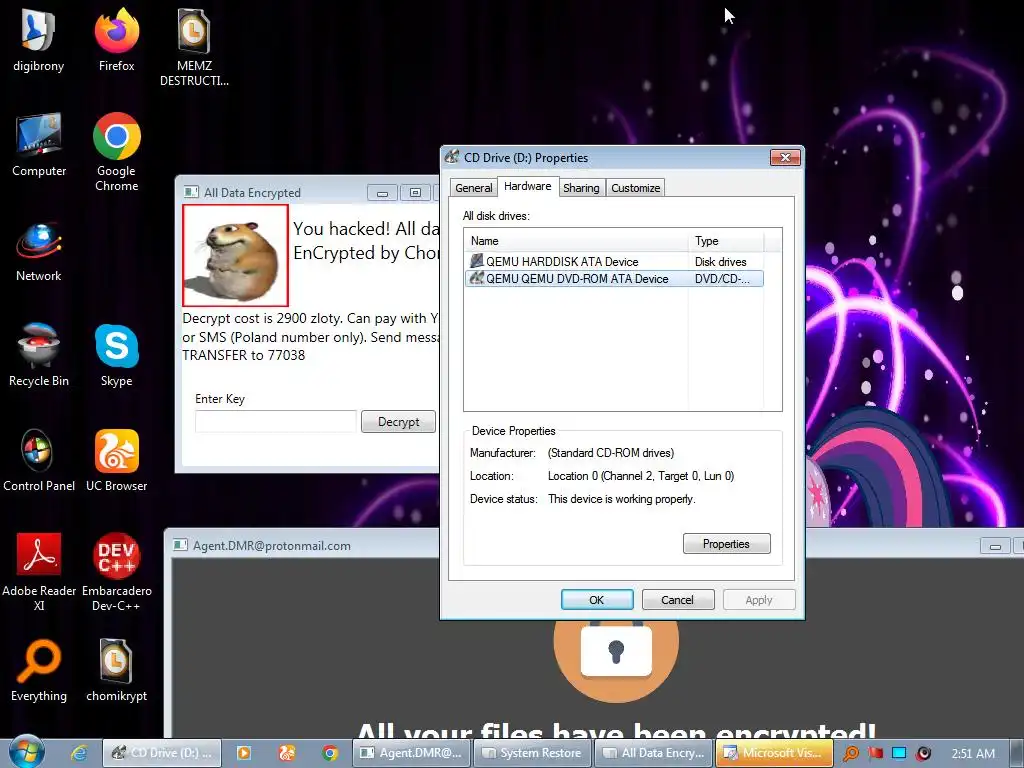This screenshot has width=1024, height=768.
Task: Minimize the Agent.DMR@protonmail.com window
Action: coord(995,546)
